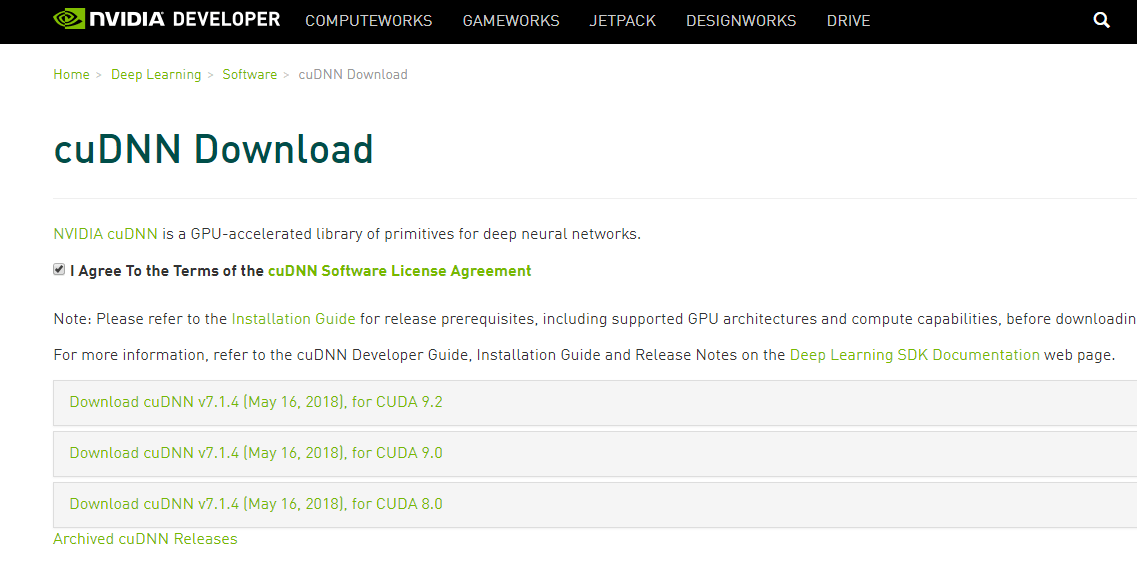Click the cuDNN Download breadcrumb text

point(352,74)
